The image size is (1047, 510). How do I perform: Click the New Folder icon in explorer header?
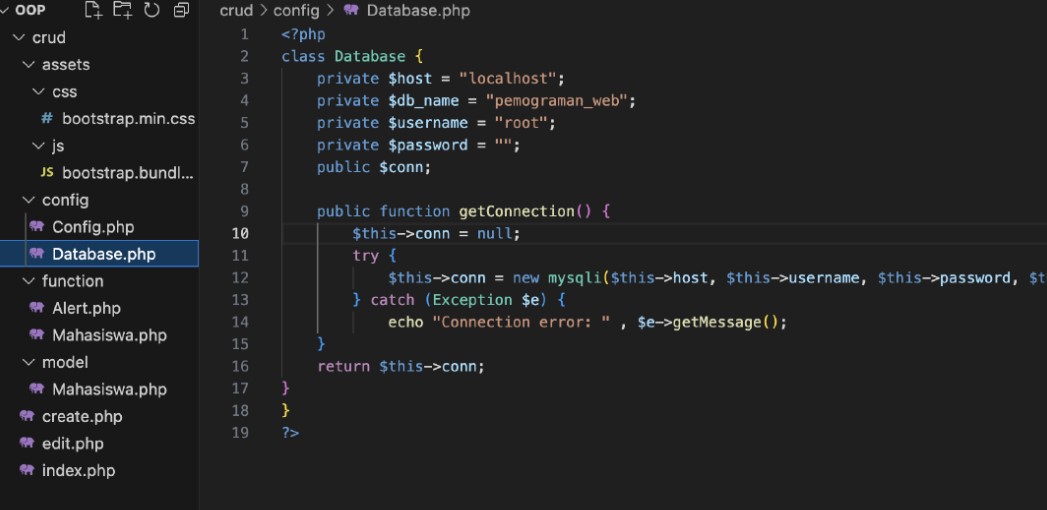pyautogui.click(x=122, y=10)
